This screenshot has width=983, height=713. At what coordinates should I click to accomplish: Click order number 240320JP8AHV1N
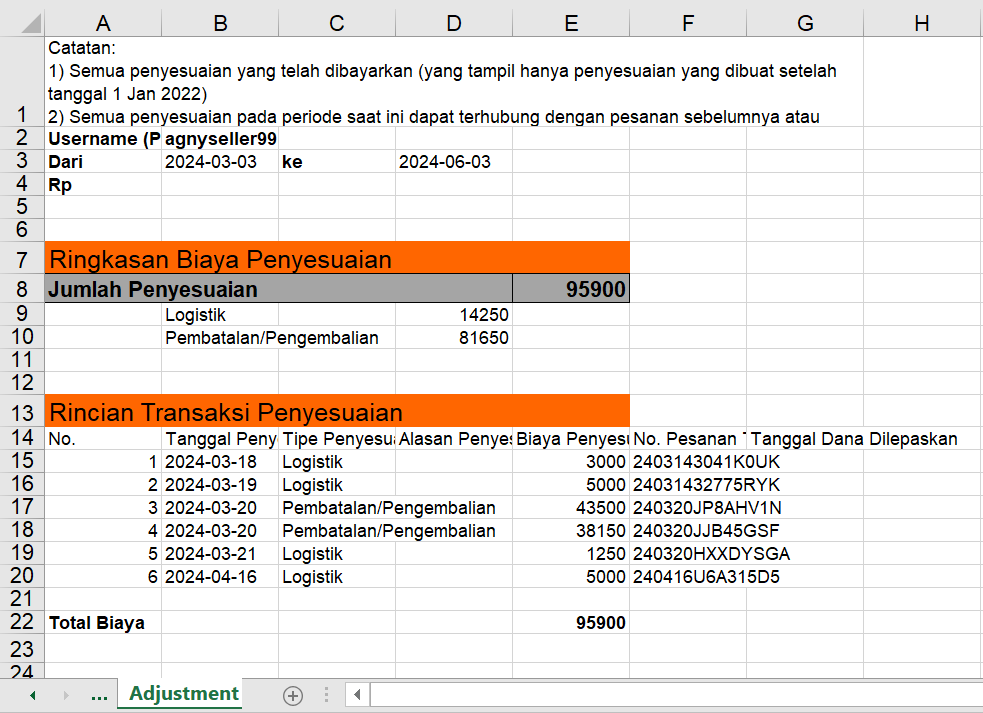pos(707,507)
